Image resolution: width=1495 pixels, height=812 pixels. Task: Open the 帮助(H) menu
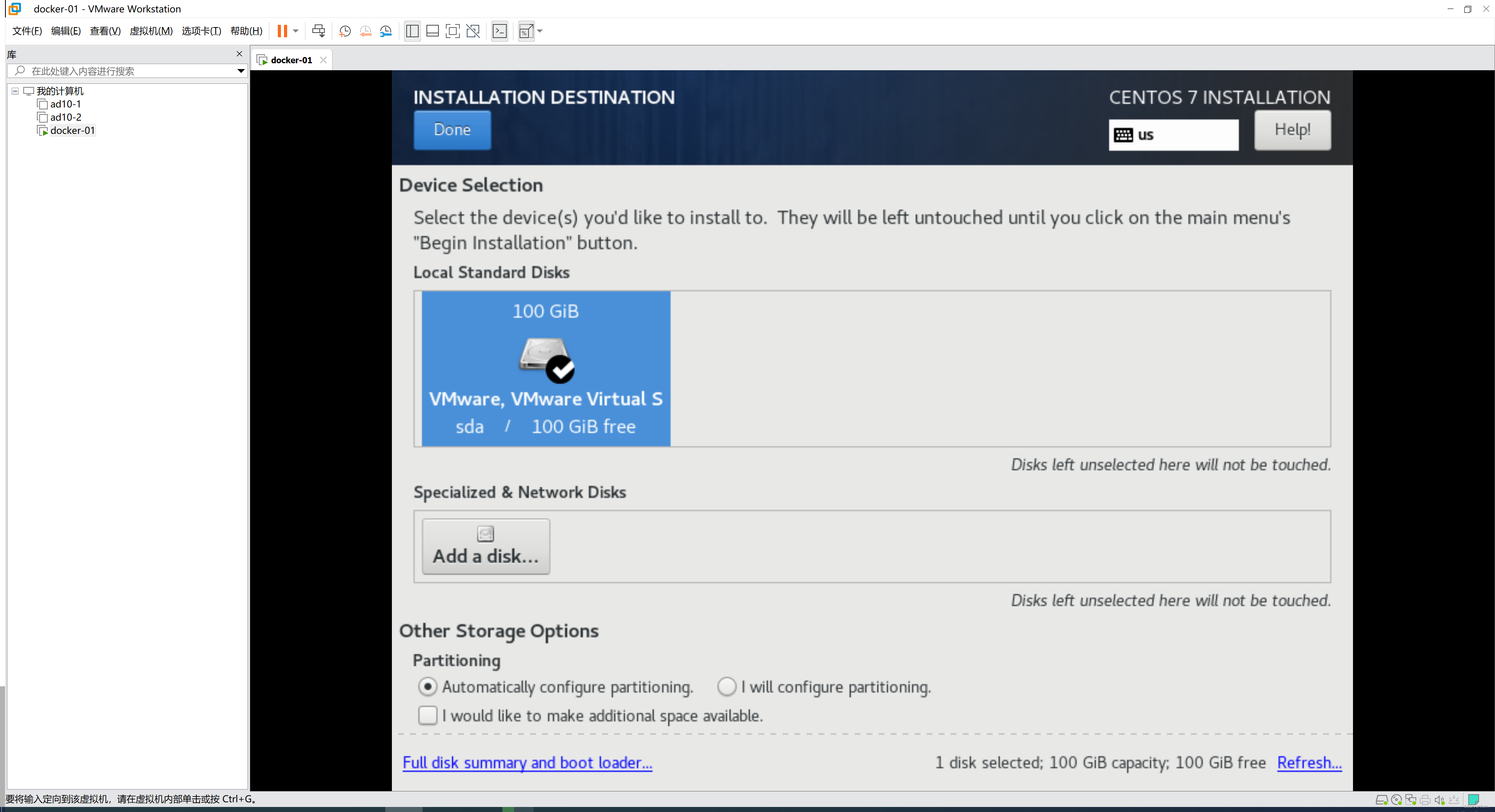247,31
